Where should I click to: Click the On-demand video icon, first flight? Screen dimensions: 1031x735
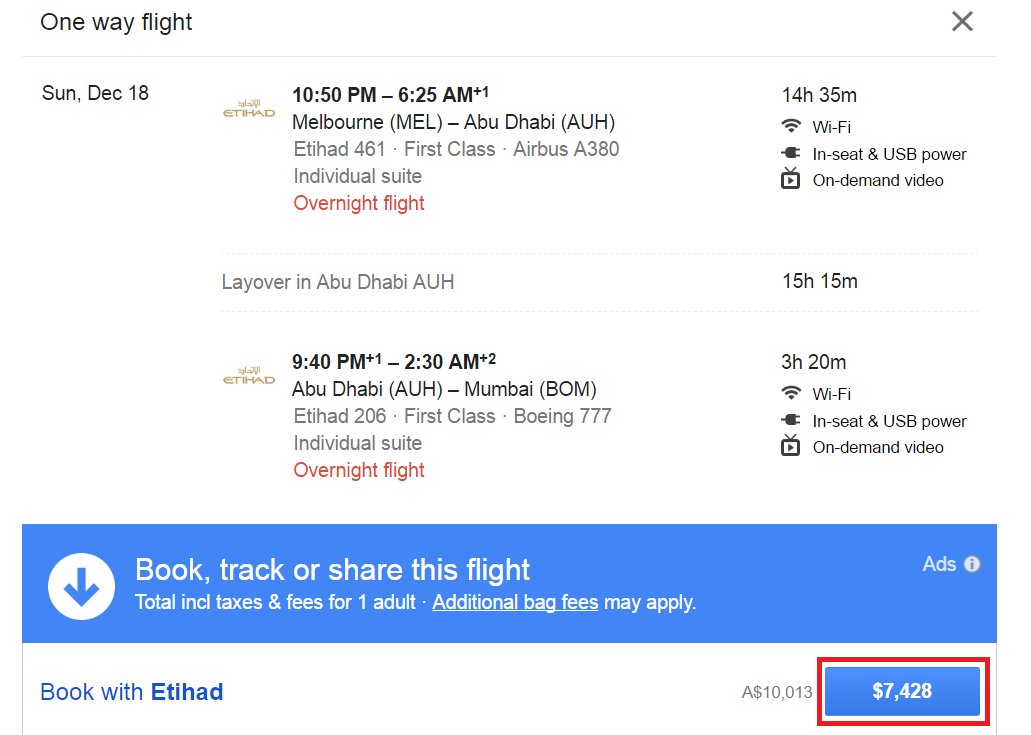790,179
